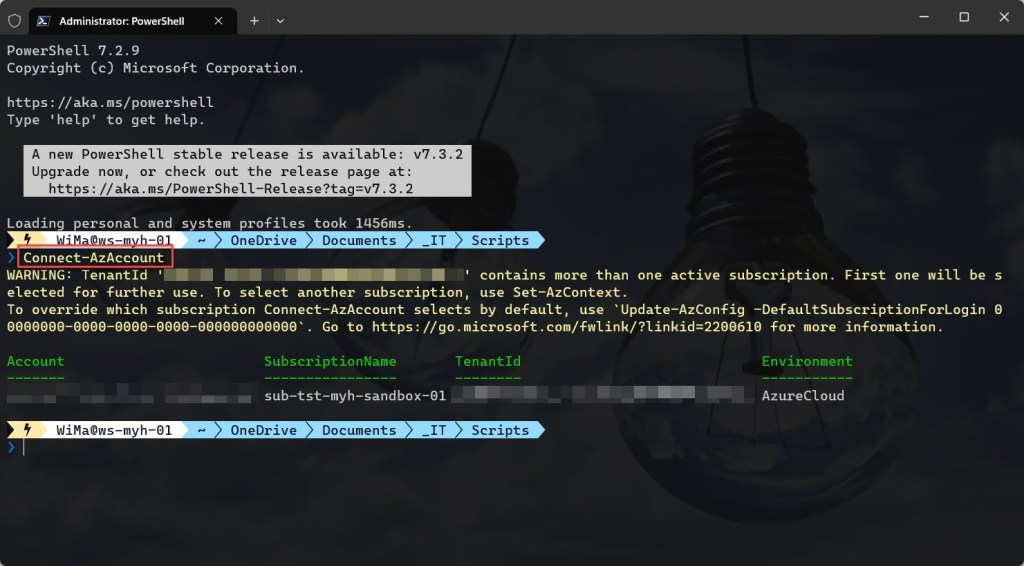Image resolution: width=1024 pixels, height=566 pixels.
Task: Maximize the terminal window
Action: (964, 17)
